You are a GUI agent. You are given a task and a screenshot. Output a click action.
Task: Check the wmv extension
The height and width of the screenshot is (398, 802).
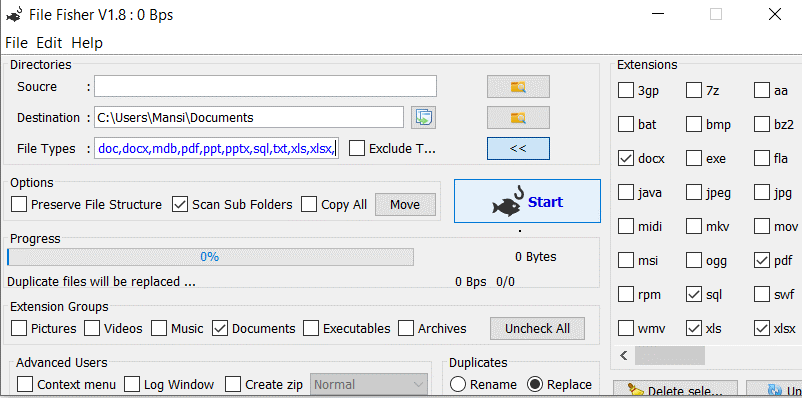coord(626,328)
